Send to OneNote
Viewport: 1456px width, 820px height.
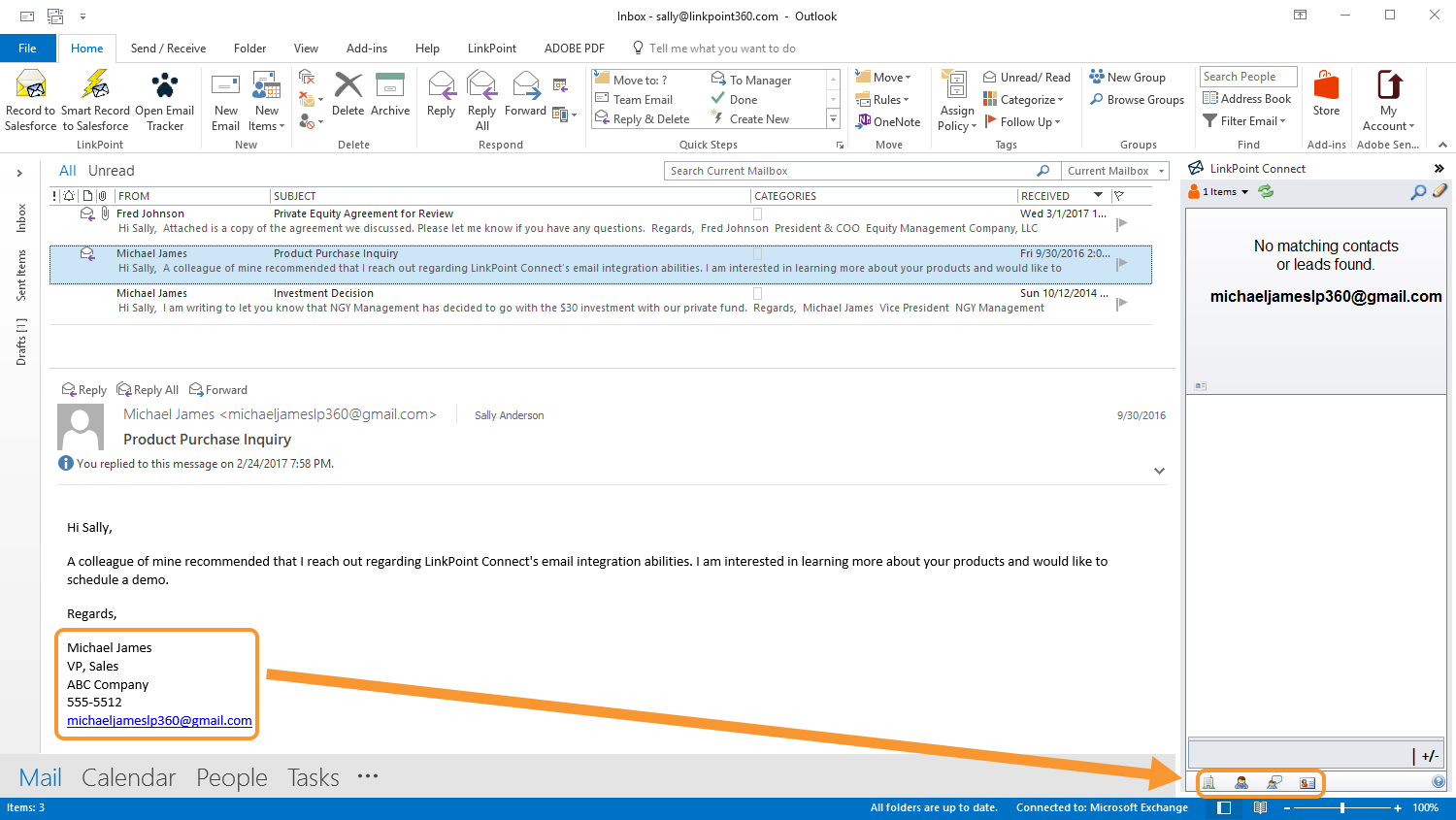click(888, 121)
